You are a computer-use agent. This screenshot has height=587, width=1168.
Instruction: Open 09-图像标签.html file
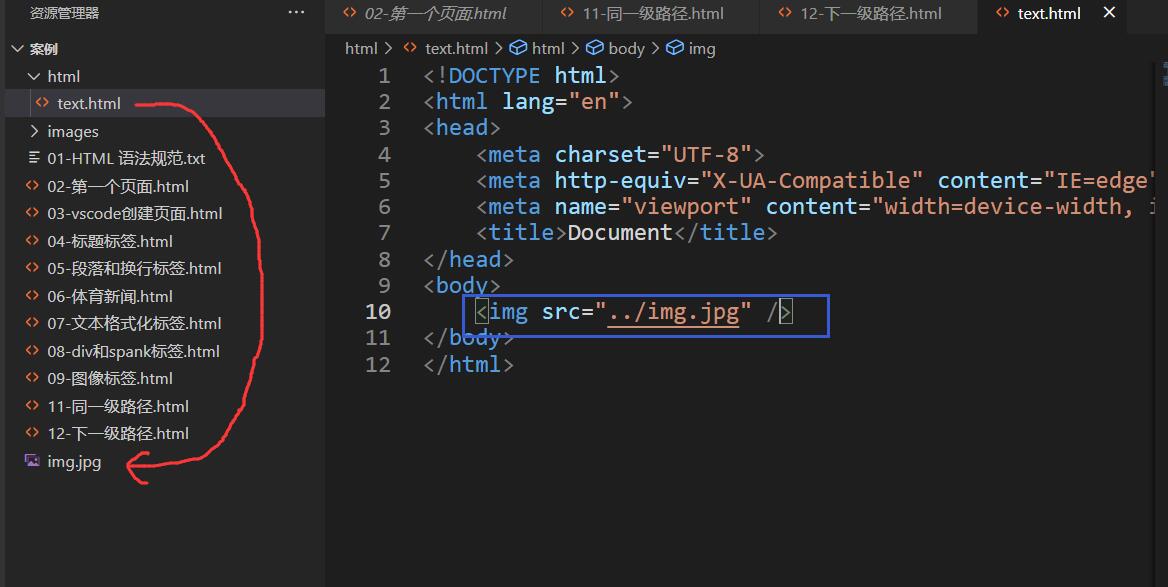pos(110,379)
